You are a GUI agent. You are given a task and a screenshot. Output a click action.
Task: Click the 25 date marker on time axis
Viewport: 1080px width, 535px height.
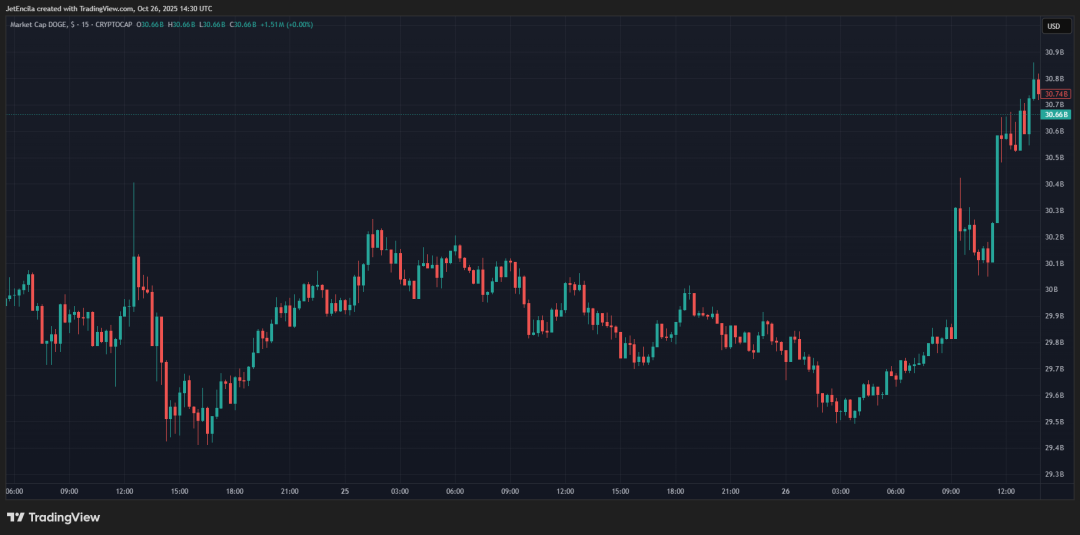[x=344, y=492]
